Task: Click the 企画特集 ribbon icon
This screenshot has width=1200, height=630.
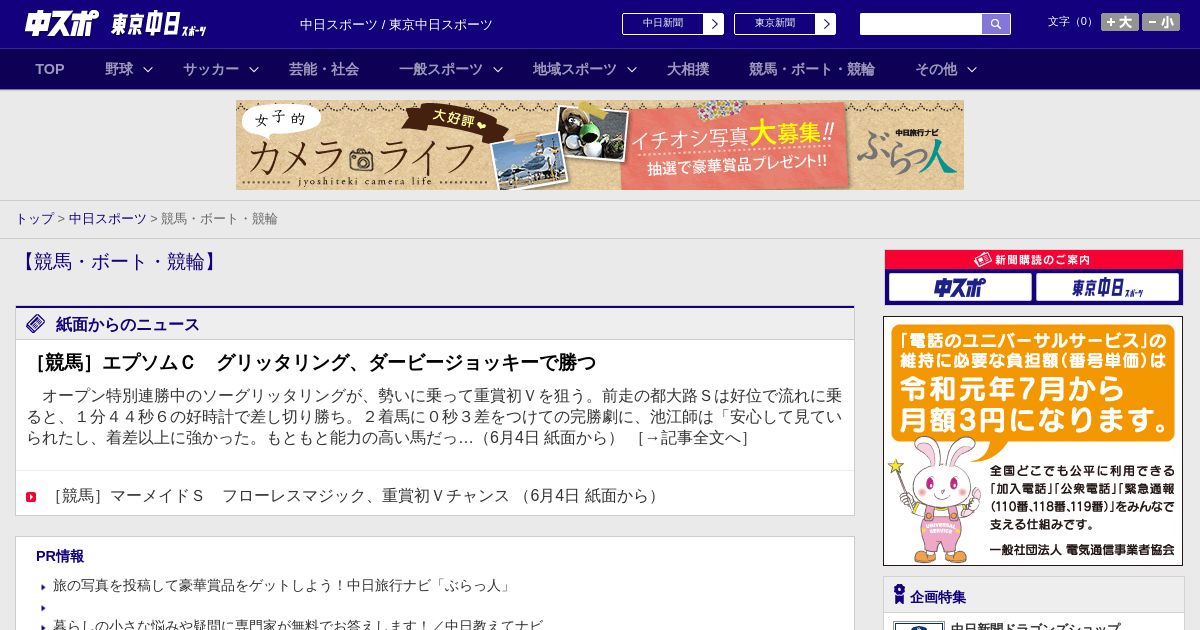Action: pos(899,595)
